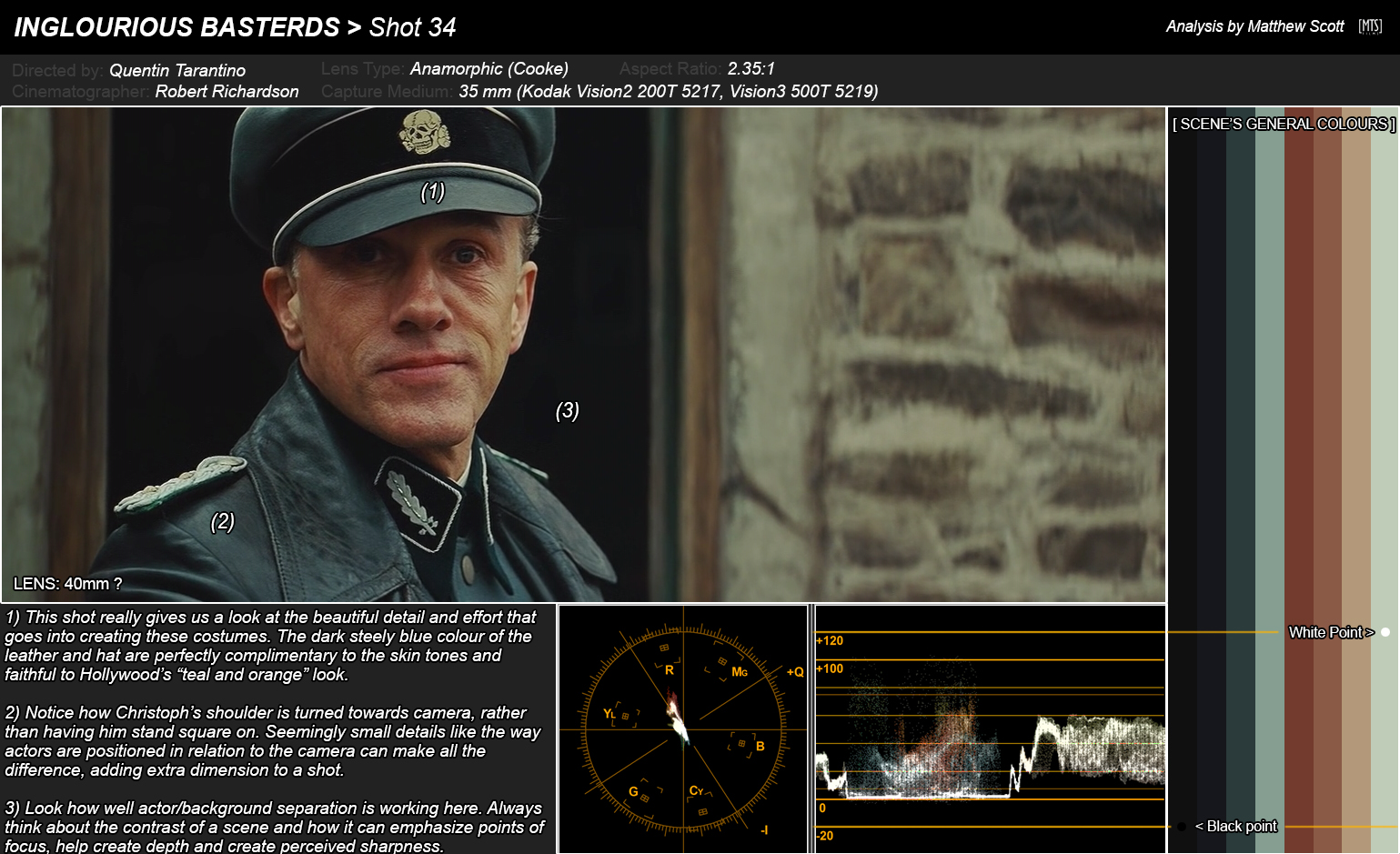Click the +100 waveform scale label
This screenshot has width=1400, height=854.
tap(830, 668)
